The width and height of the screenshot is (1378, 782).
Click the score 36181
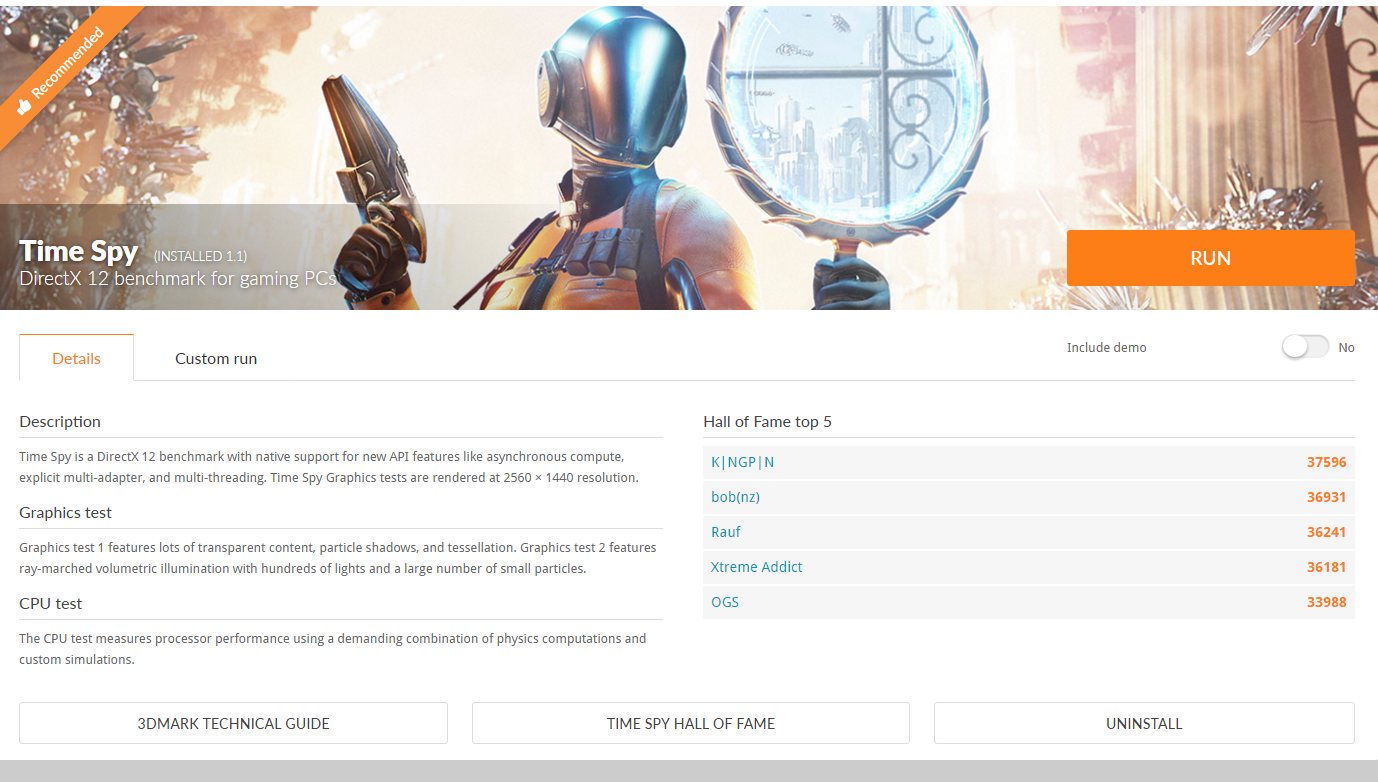click(x=1326, y=567)
